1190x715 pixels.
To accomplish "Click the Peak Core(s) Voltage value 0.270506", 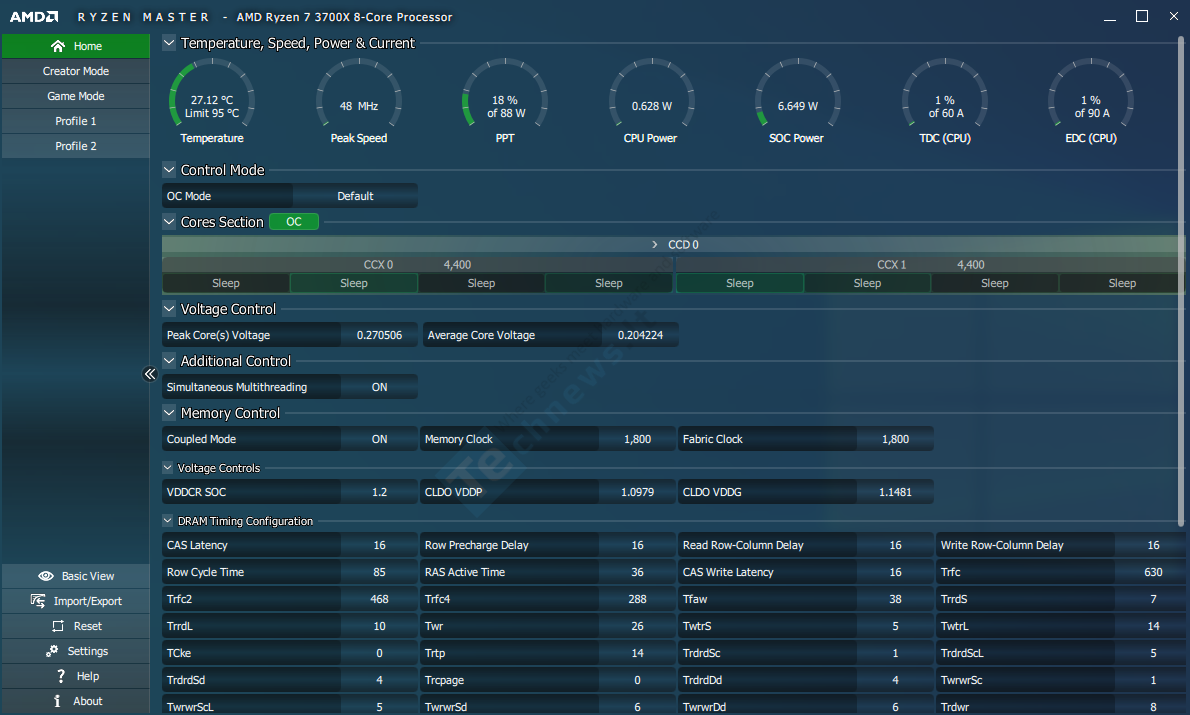I will tap(379, 335).
